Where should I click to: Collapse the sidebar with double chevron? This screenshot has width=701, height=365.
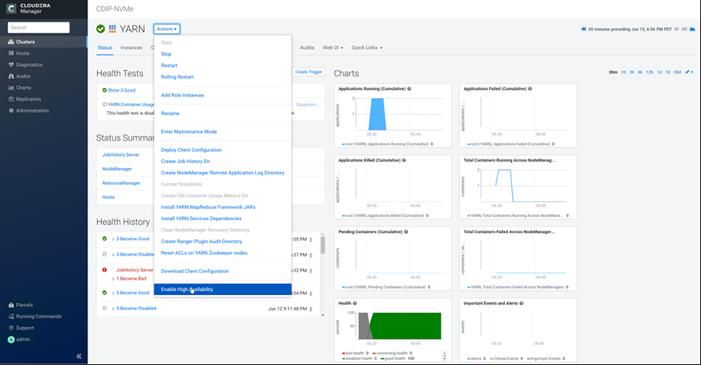[x=79, y=357]
